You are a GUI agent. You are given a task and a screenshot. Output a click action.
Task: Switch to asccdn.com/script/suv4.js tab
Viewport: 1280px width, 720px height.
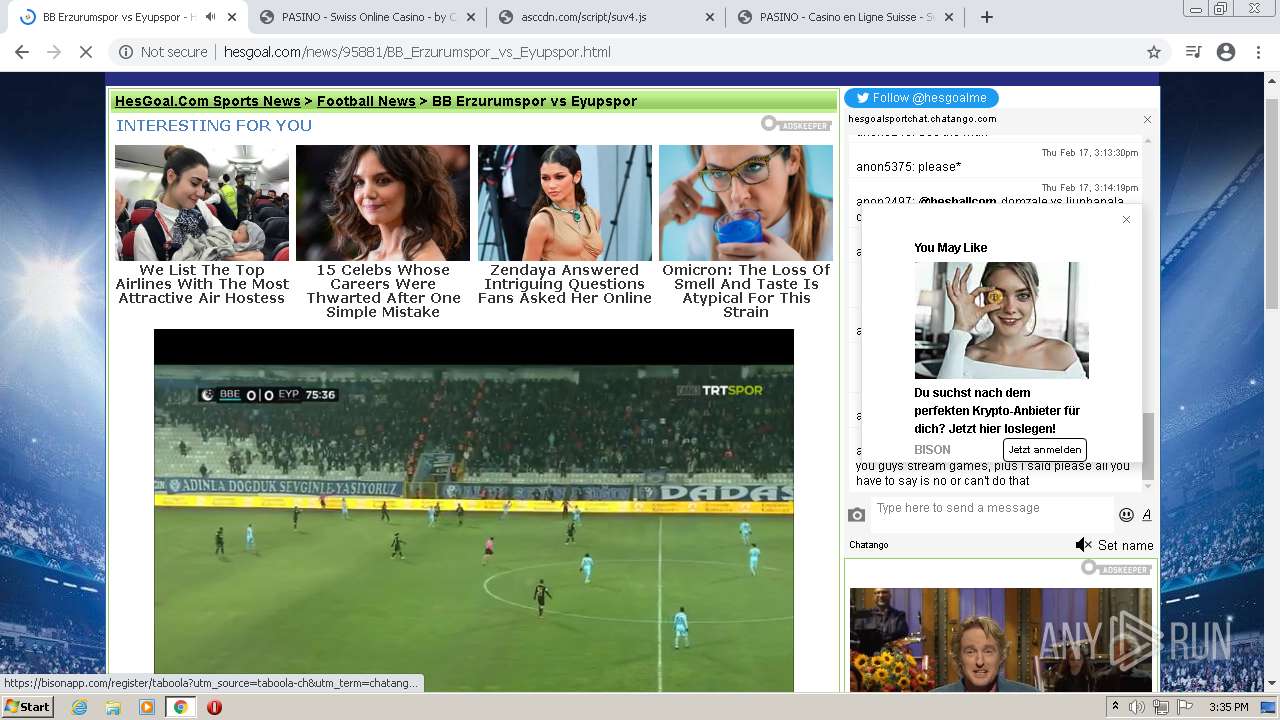(583, 17)
